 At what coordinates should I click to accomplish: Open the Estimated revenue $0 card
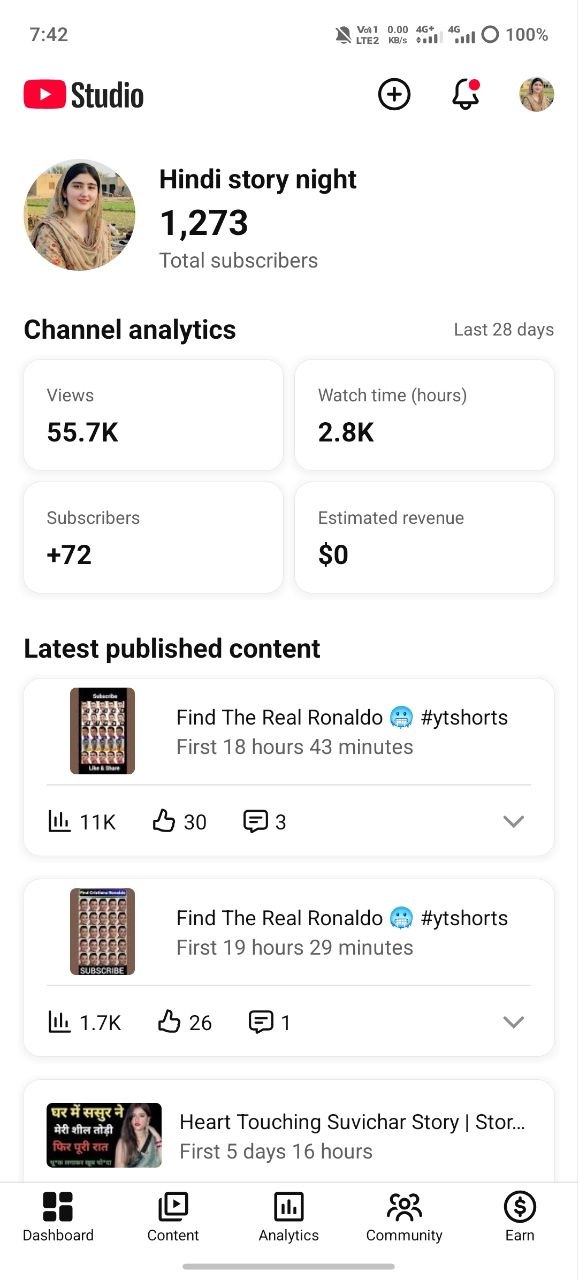click(x=425, y=538)
